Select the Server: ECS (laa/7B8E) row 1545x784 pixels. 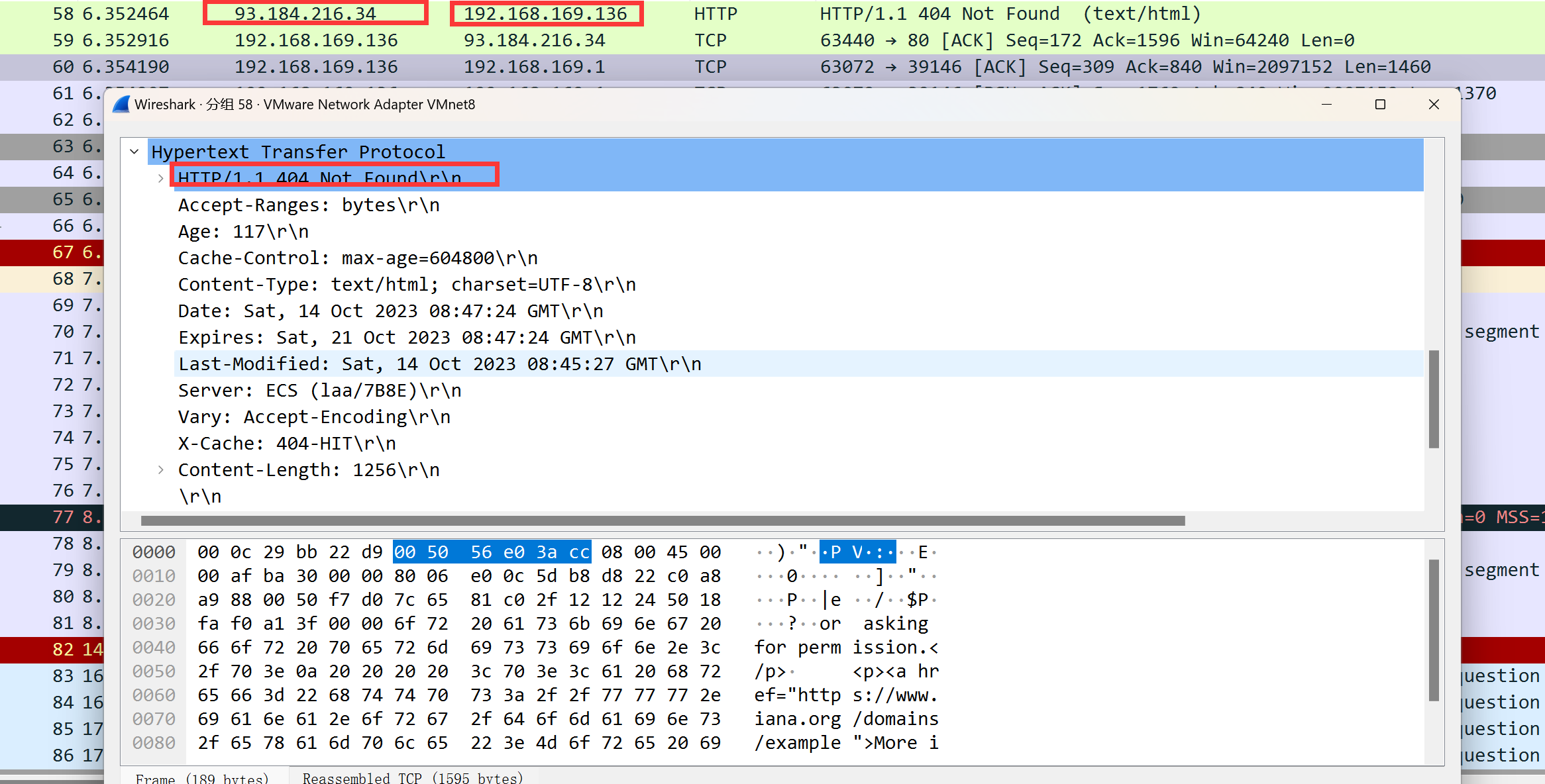pos(798,390)
